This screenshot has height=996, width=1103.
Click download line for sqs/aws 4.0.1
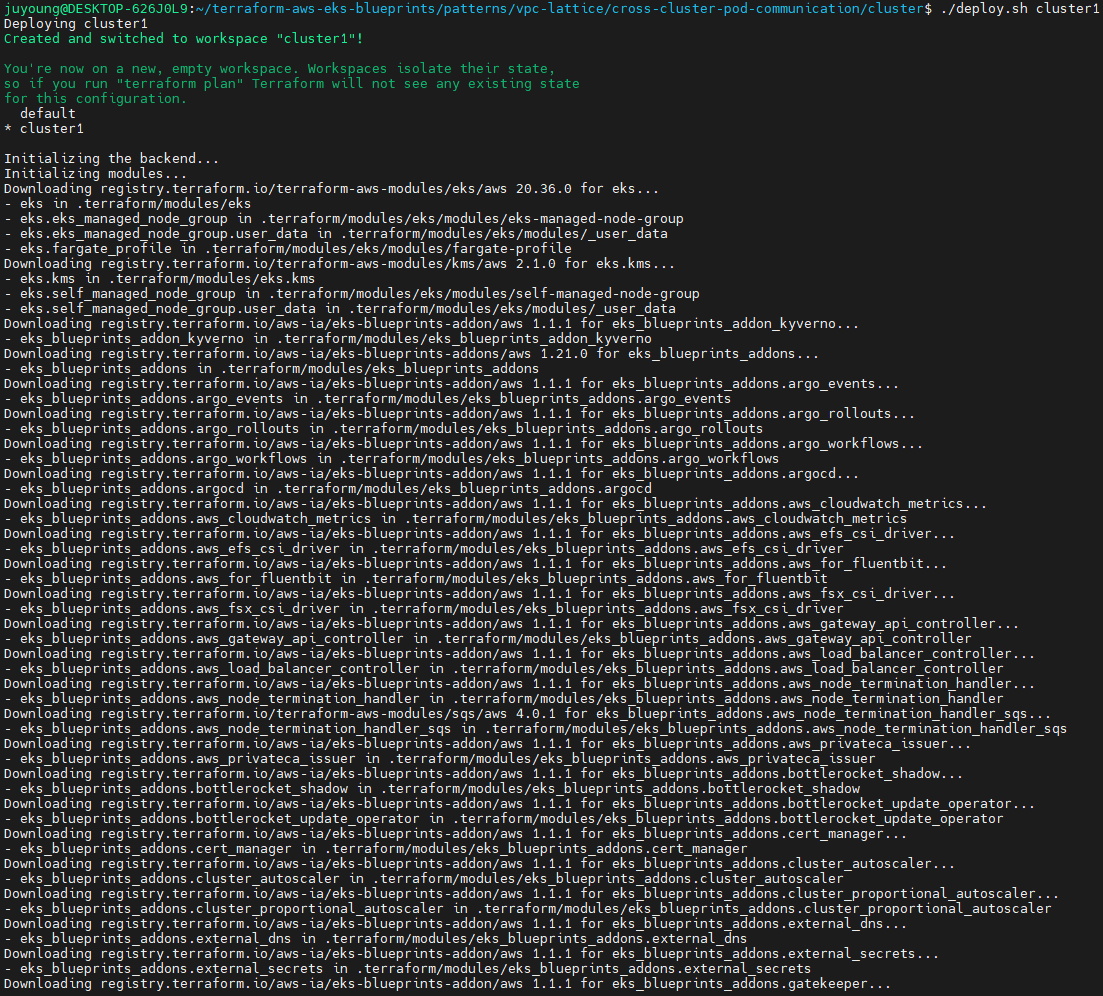pos(528,713)
